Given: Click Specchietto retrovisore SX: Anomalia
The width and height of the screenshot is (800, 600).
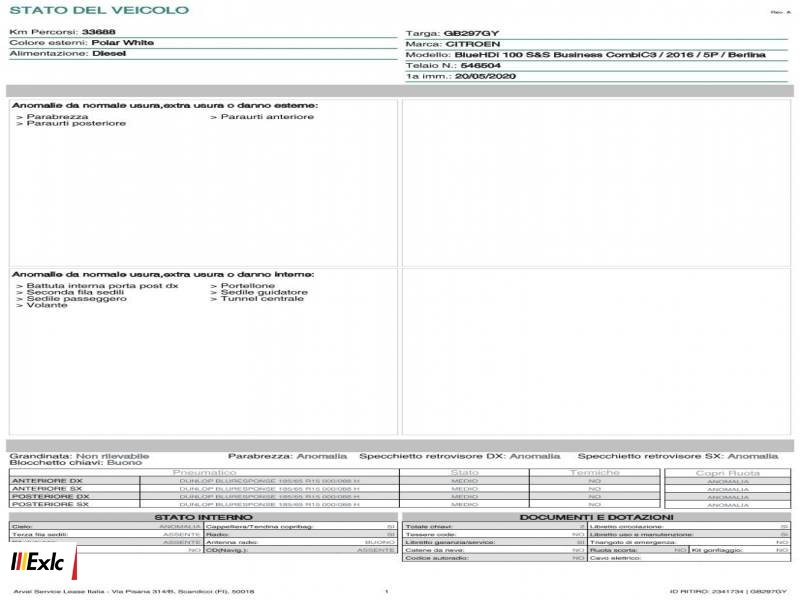Looking at the screenshot, I should click(x=678, y=456).
